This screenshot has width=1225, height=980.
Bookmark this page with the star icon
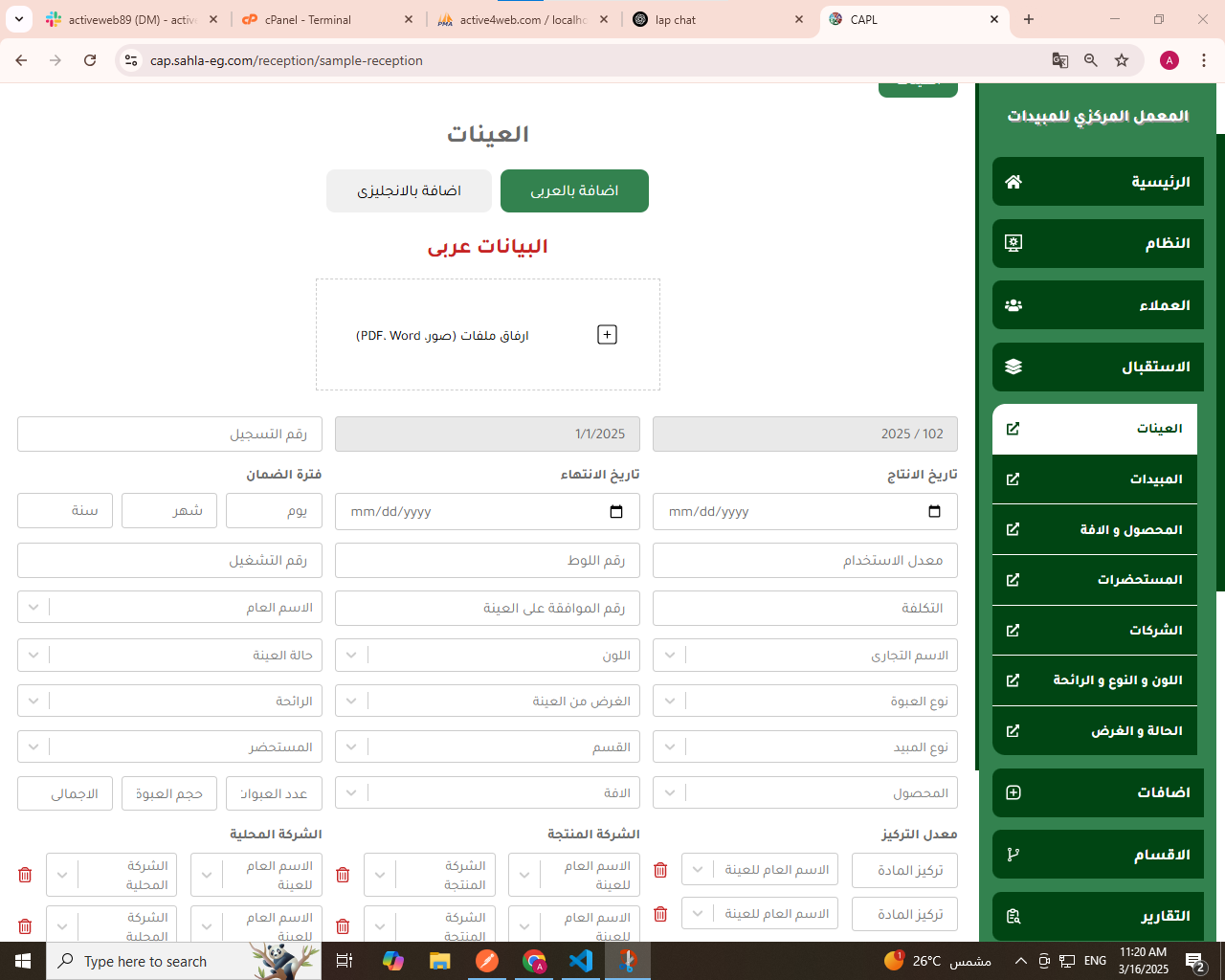pos(1122,60)
